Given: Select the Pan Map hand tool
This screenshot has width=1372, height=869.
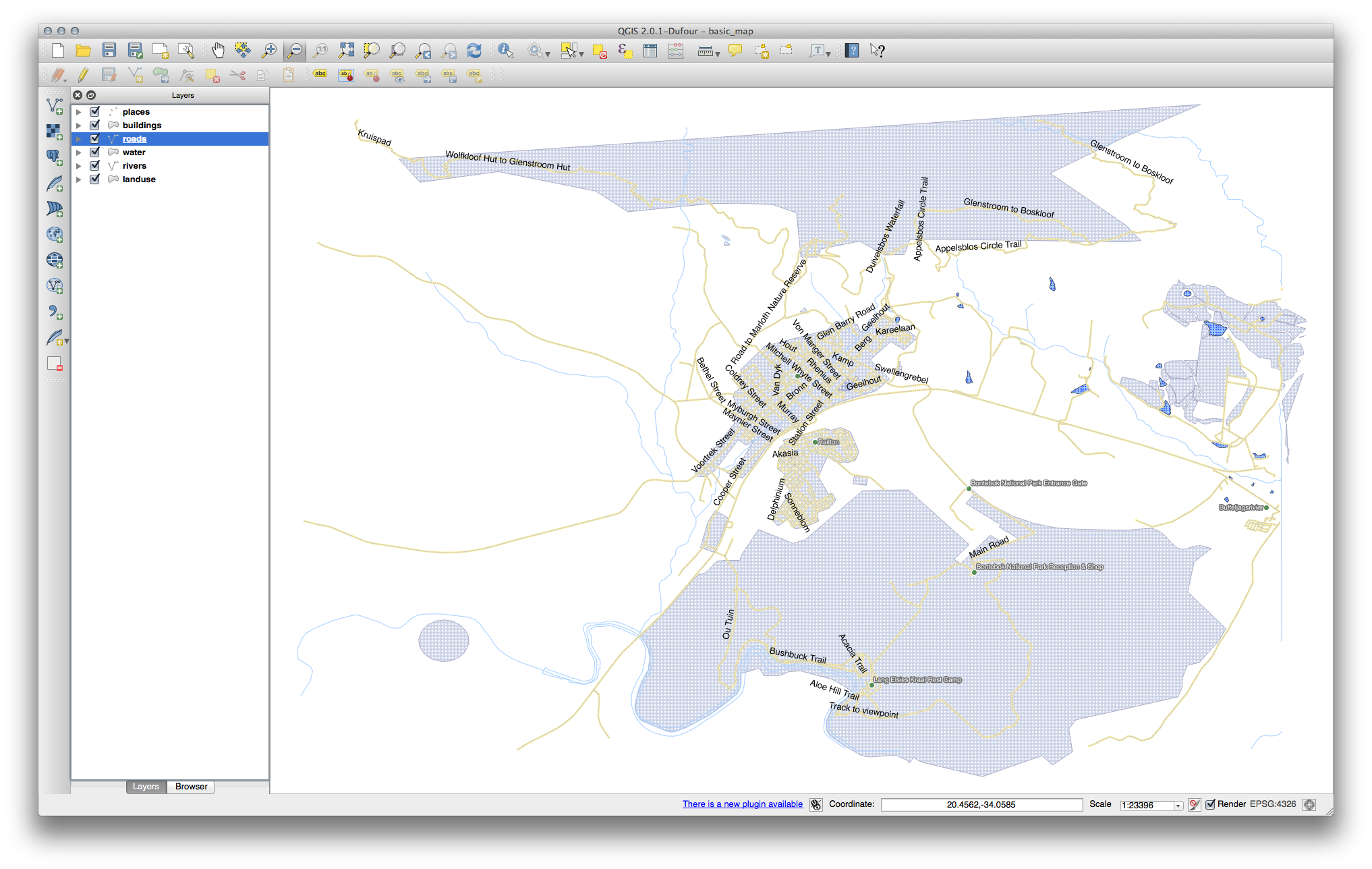Looking at the screenshot, I should [x=218, y=51].
